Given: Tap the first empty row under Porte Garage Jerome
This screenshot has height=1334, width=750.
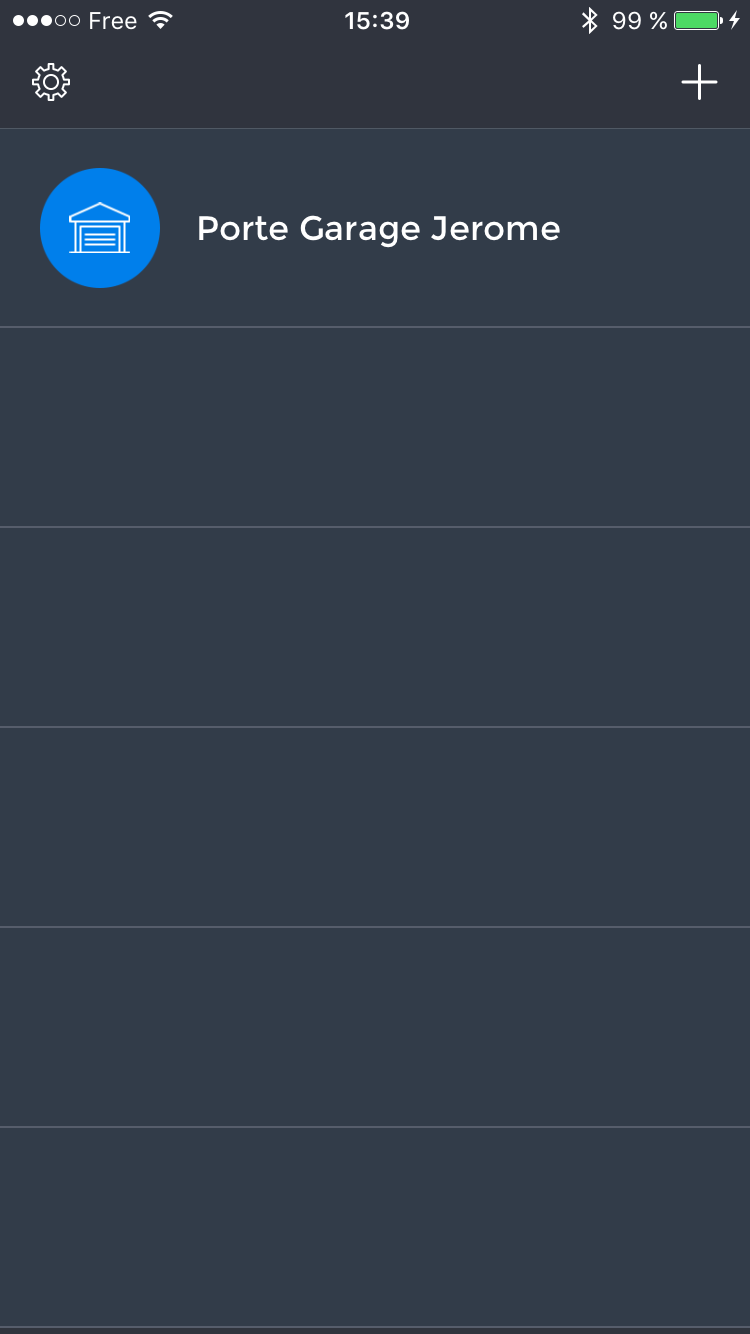Looking at the screenshot, I should coord(375,427).
